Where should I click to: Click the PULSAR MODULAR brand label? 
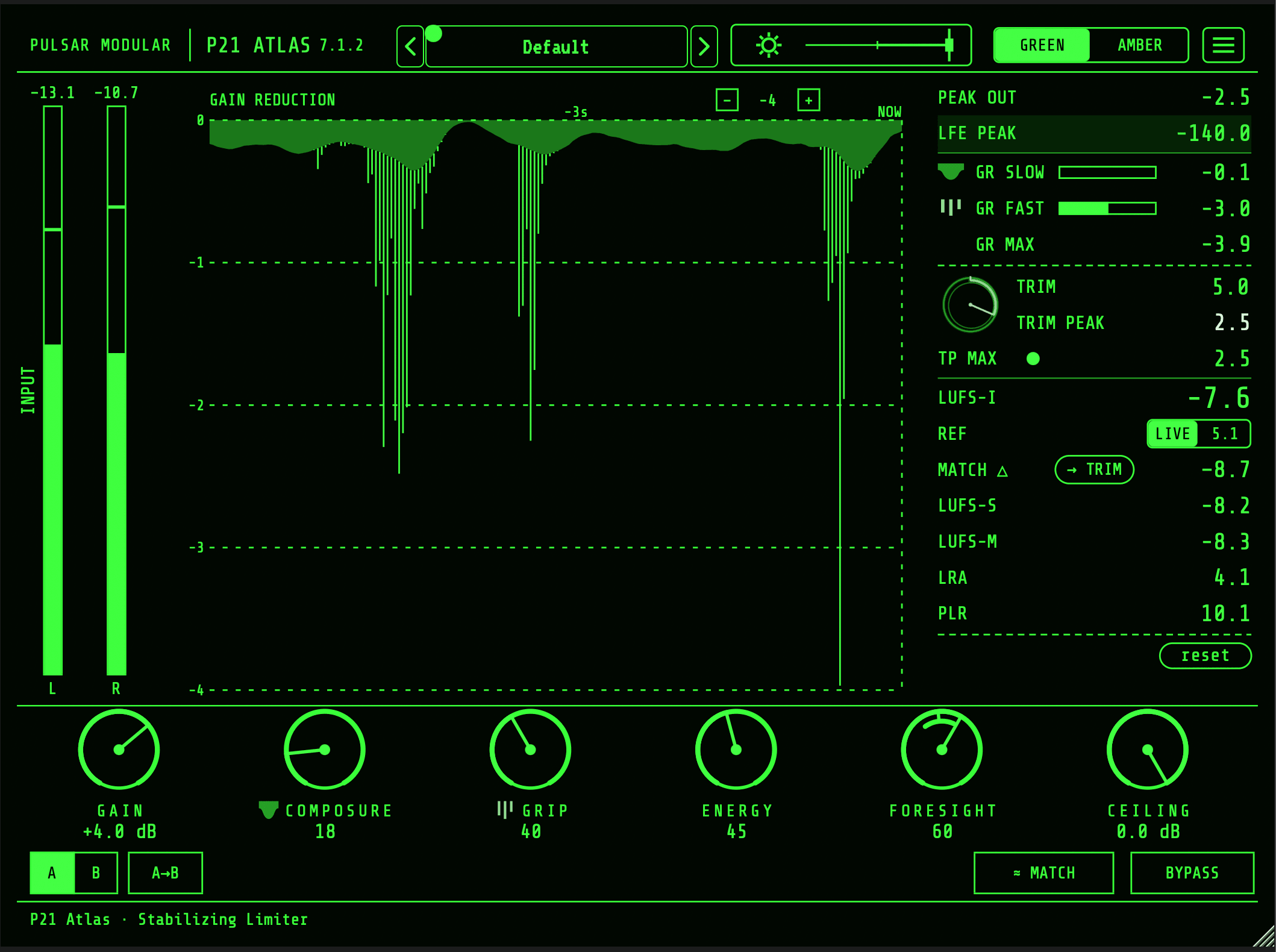101,45
